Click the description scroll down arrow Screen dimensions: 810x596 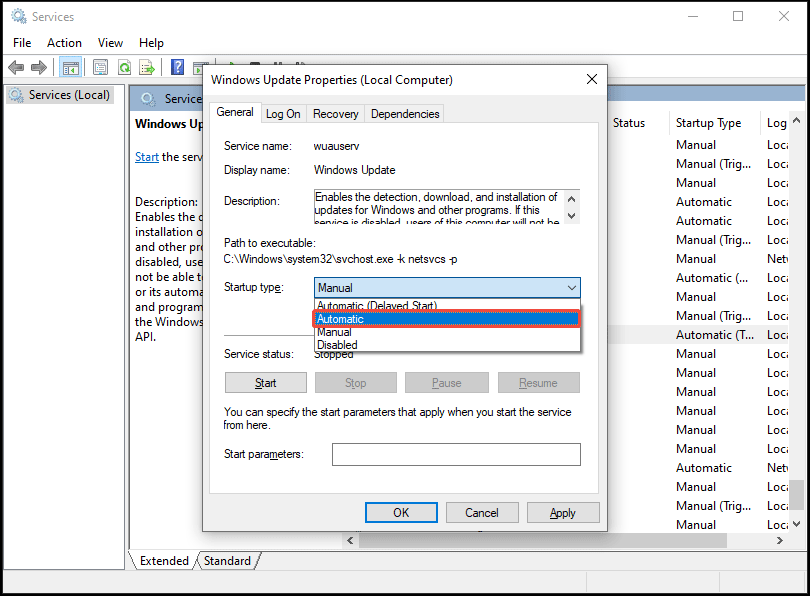point(570,215)
